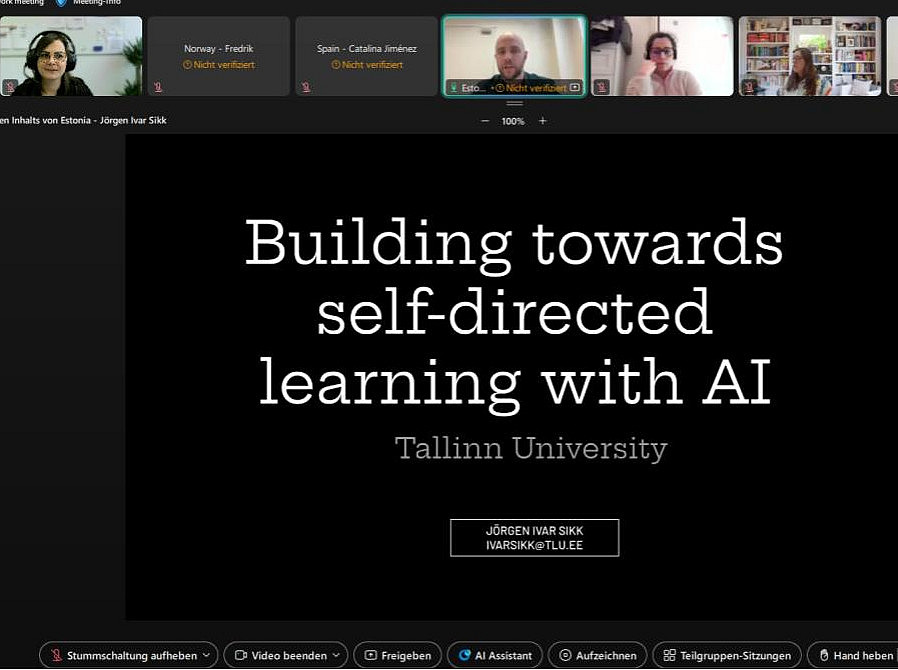Open the AI Assistant
Viewport: 898px width, 670px height.
(x=496, y=655)
